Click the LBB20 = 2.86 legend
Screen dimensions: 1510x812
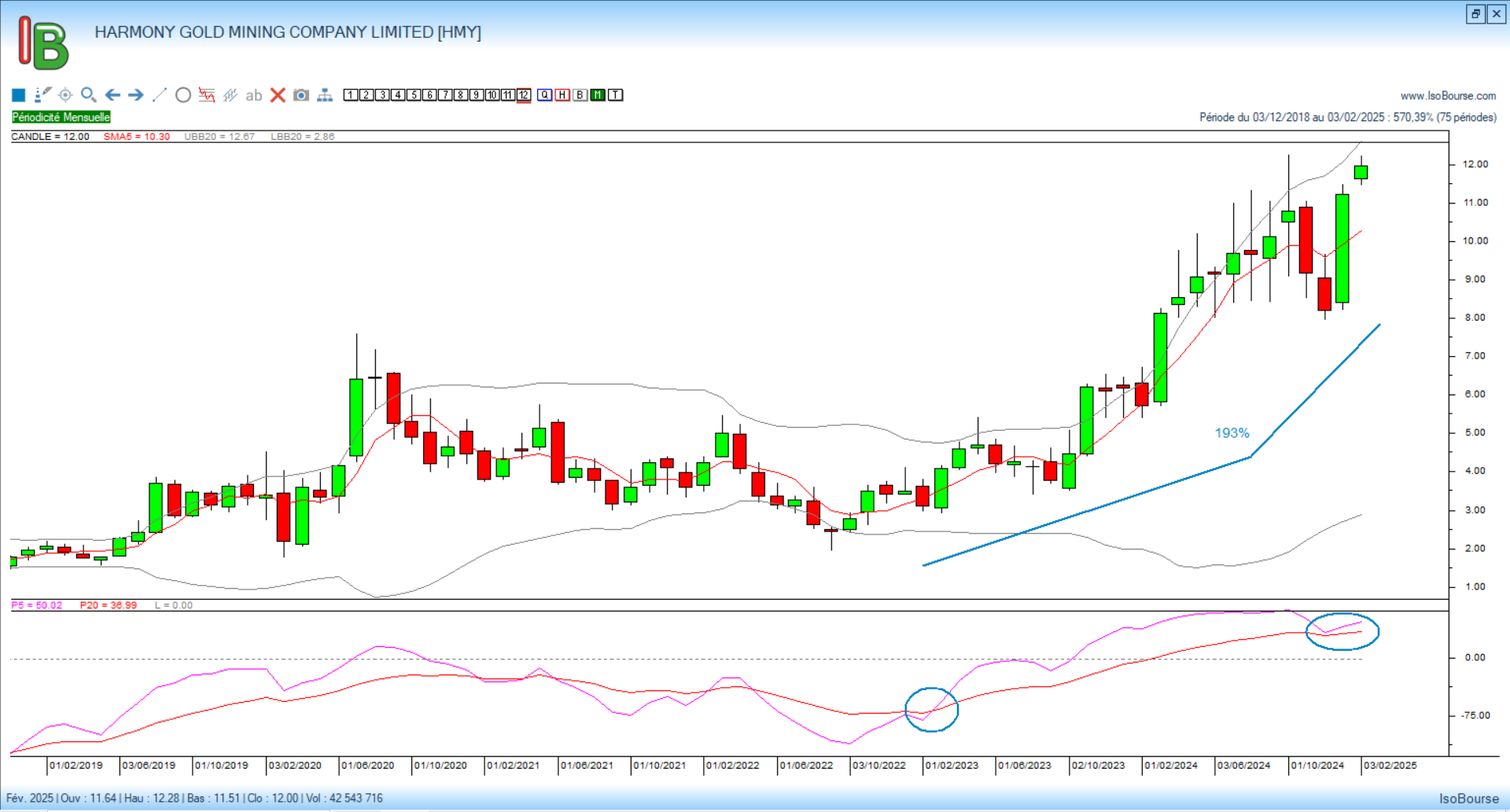click(x=303, y=137)
